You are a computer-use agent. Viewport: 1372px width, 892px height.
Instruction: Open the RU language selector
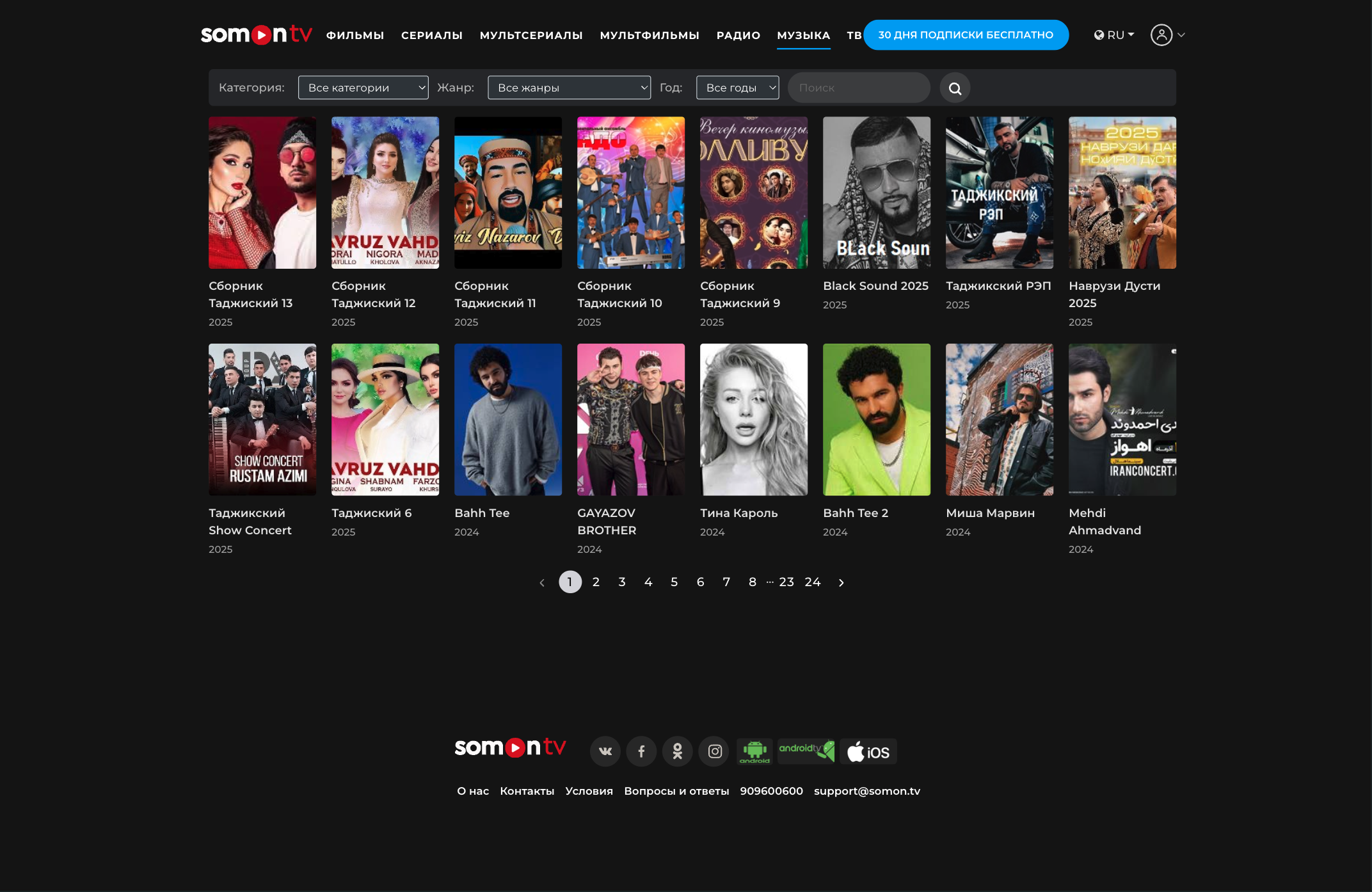click(x=1114, y=35)
